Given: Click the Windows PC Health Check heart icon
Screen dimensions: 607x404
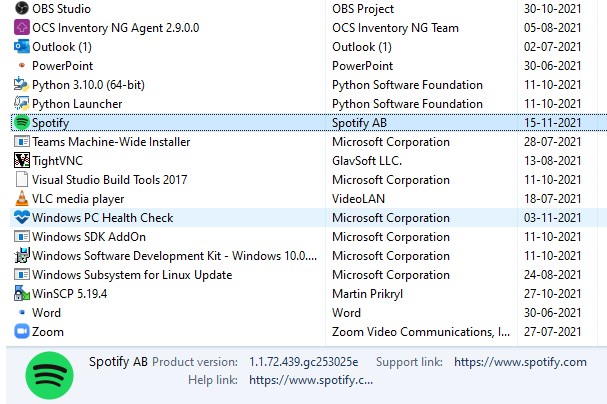Looking at the screenshot, I should pyautogui.click(x=22, y=217).
